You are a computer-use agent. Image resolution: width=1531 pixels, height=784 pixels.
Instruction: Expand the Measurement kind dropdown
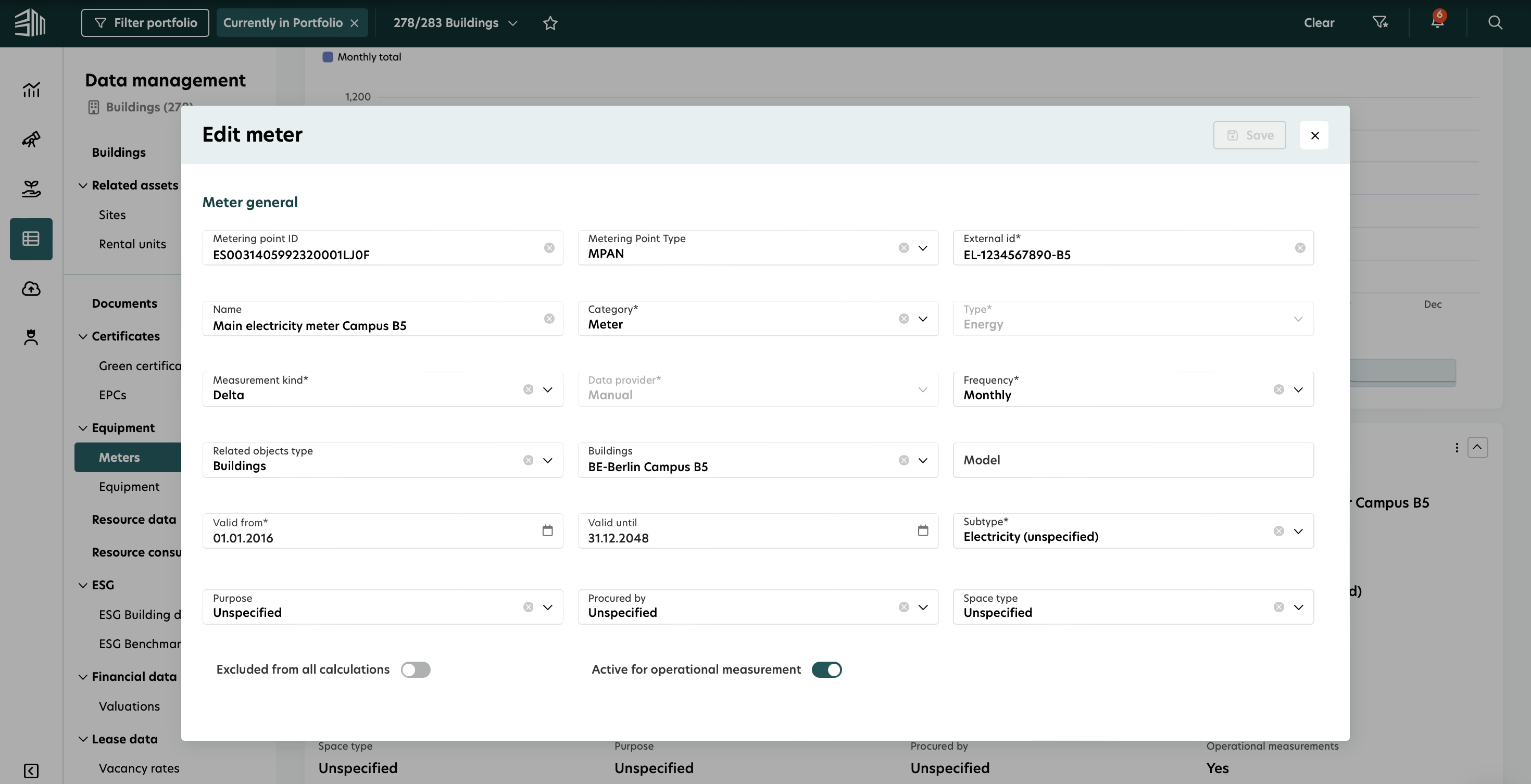[547, 389]
